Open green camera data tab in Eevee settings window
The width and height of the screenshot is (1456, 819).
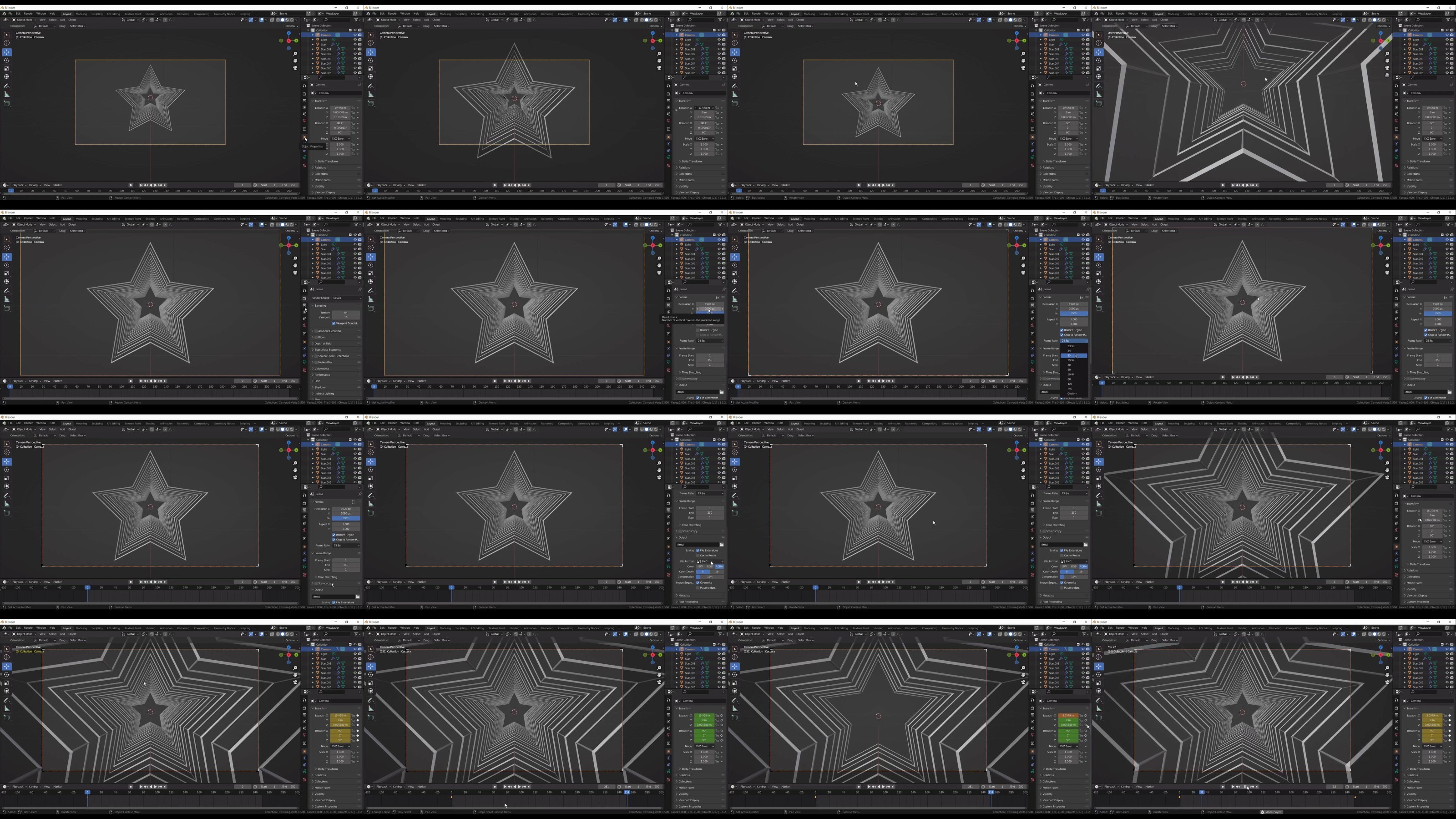point(305,362)
